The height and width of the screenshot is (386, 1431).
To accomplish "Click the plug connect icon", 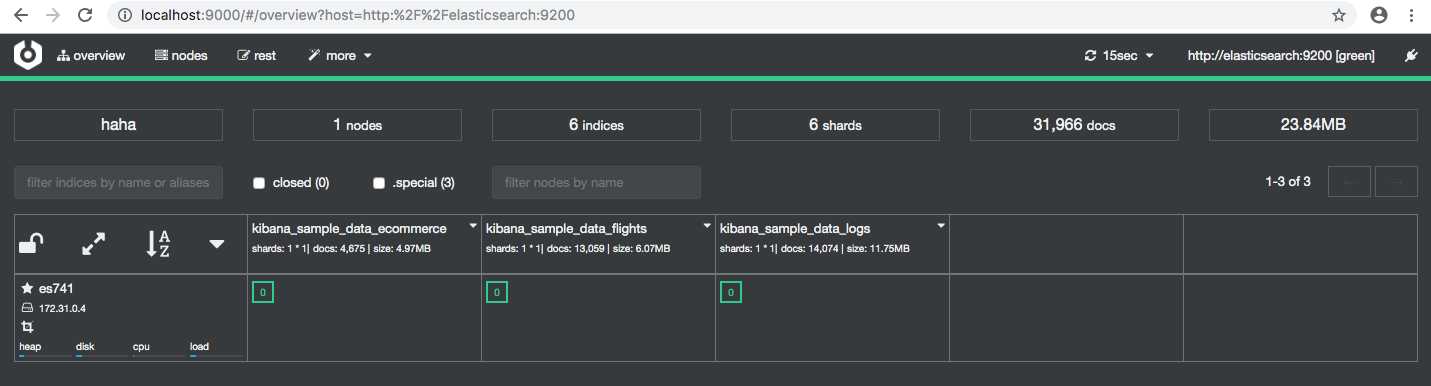I will pos(1411,56).
